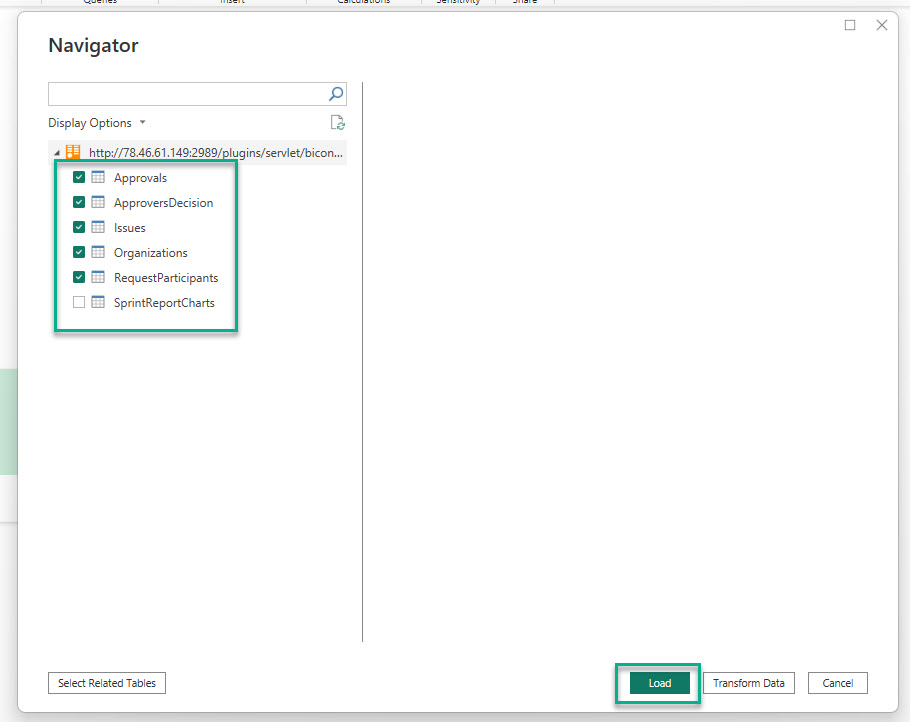Click Select Related Tables button
The height and width of the screenshot is (722, 910).
point(107,683)
